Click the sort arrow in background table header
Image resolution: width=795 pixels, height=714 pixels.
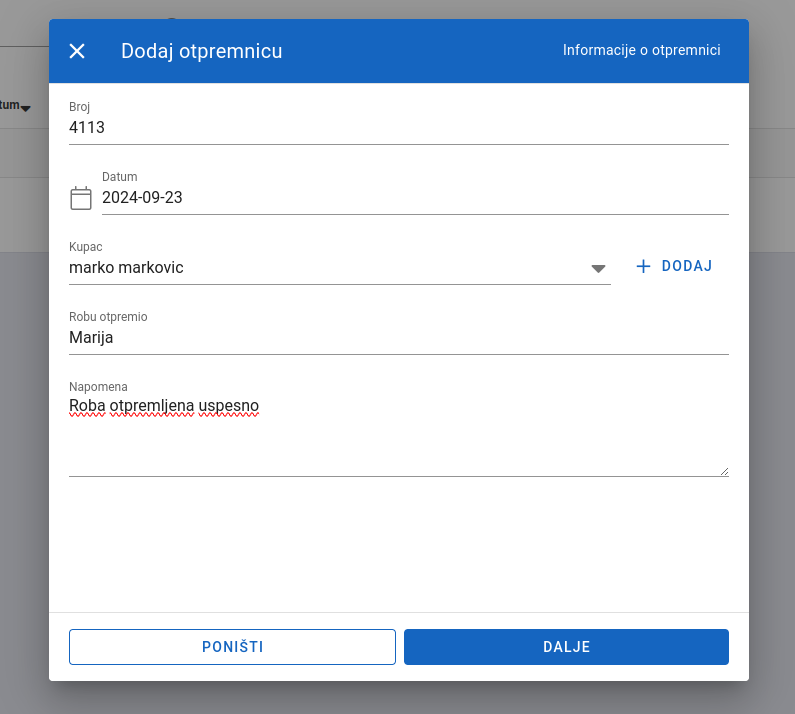point(25,108)
